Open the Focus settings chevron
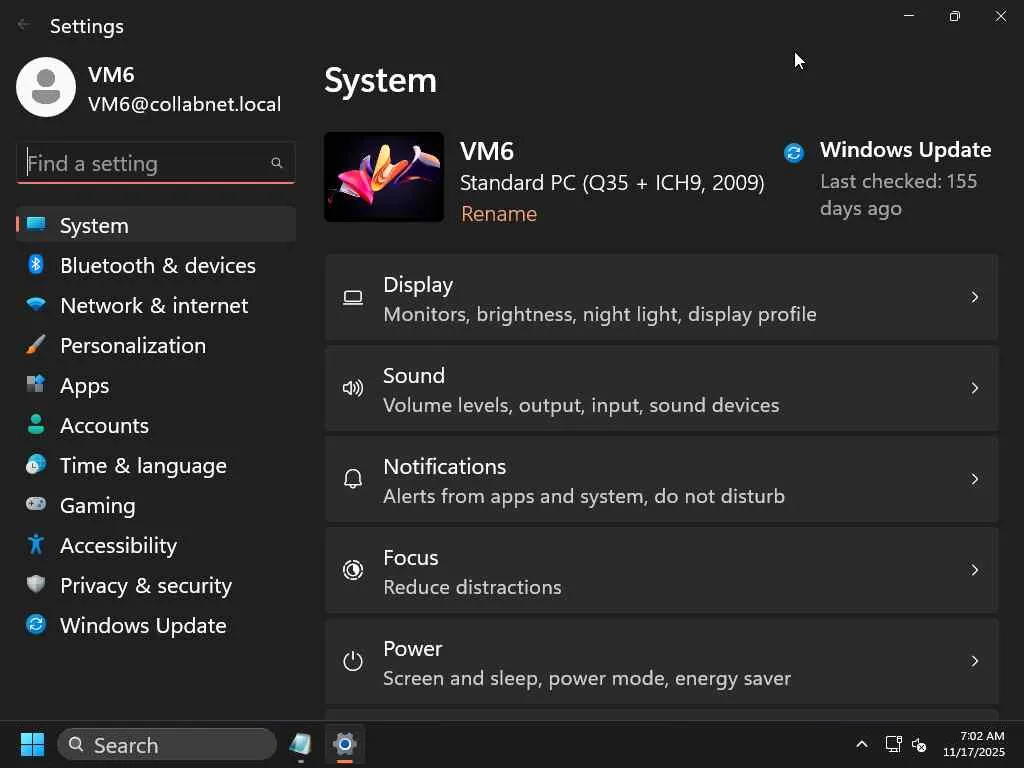Screen dimensions: 1024x768 pyautogui.click(x=974, y=570)
